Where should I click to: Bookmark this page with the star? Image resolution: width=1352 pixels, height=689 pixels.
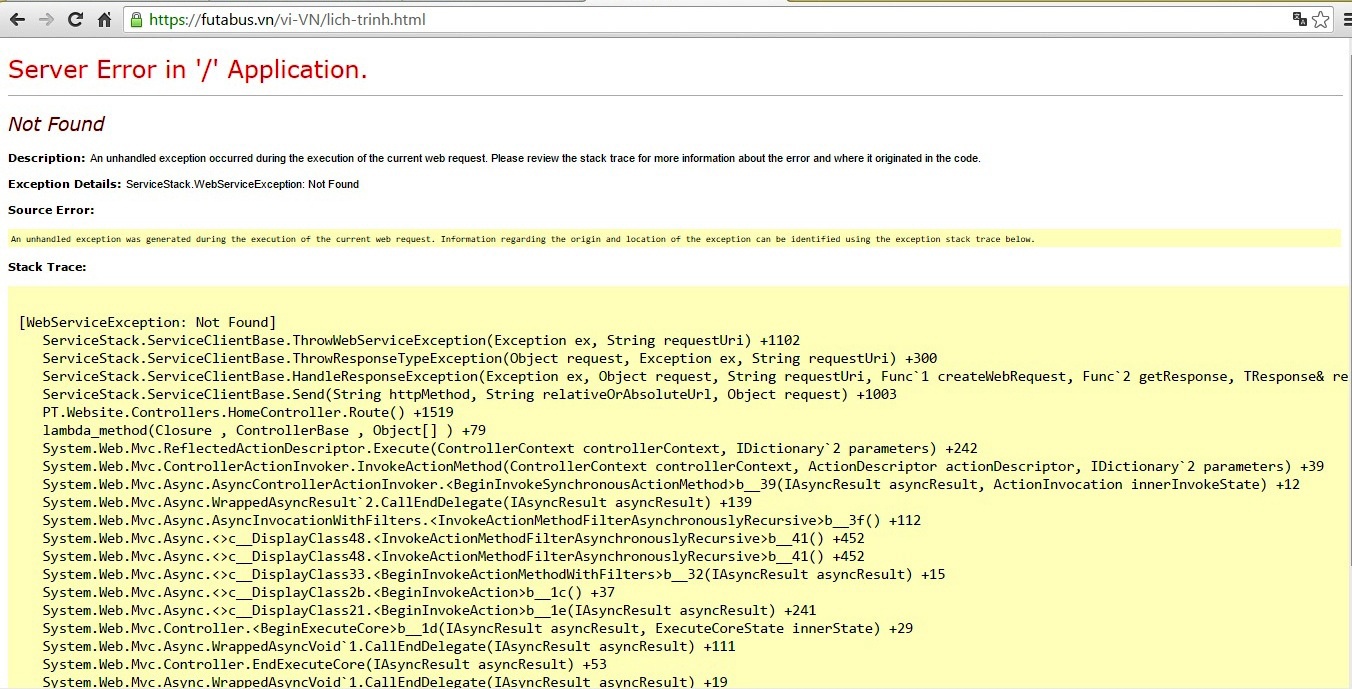coord(1320,20)
